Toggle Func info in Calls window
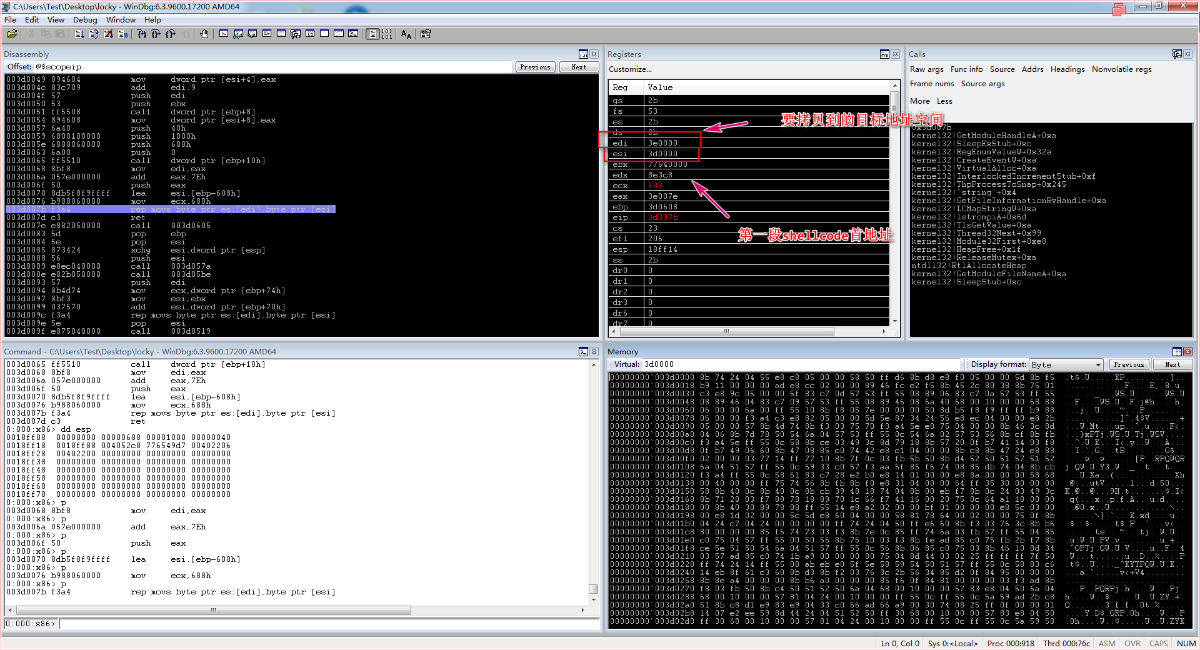 967,70
